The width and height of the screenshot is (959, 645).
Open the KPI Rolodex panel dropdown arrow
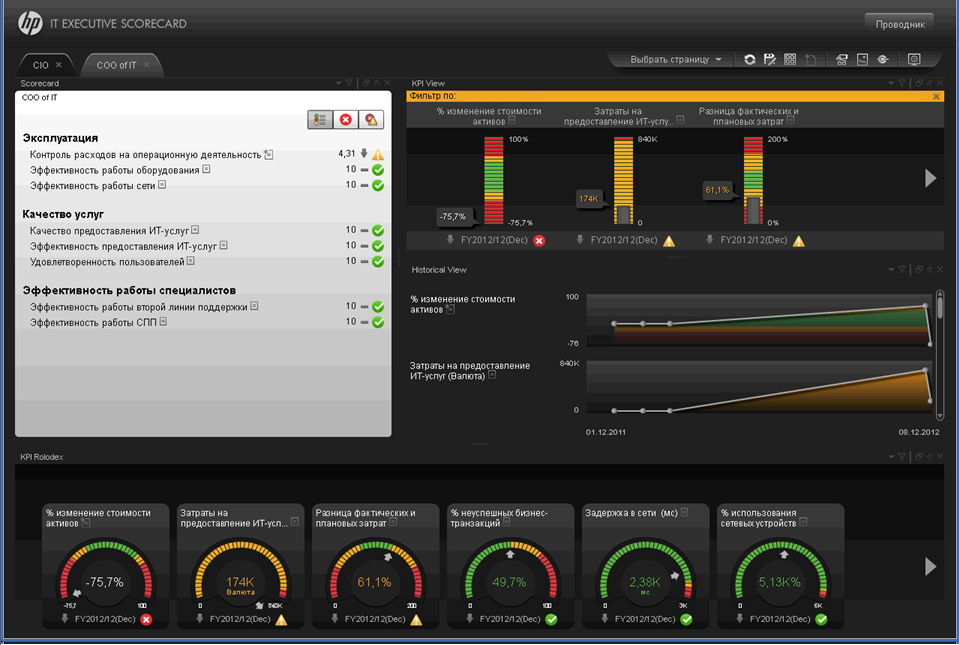tap(891, 457)
